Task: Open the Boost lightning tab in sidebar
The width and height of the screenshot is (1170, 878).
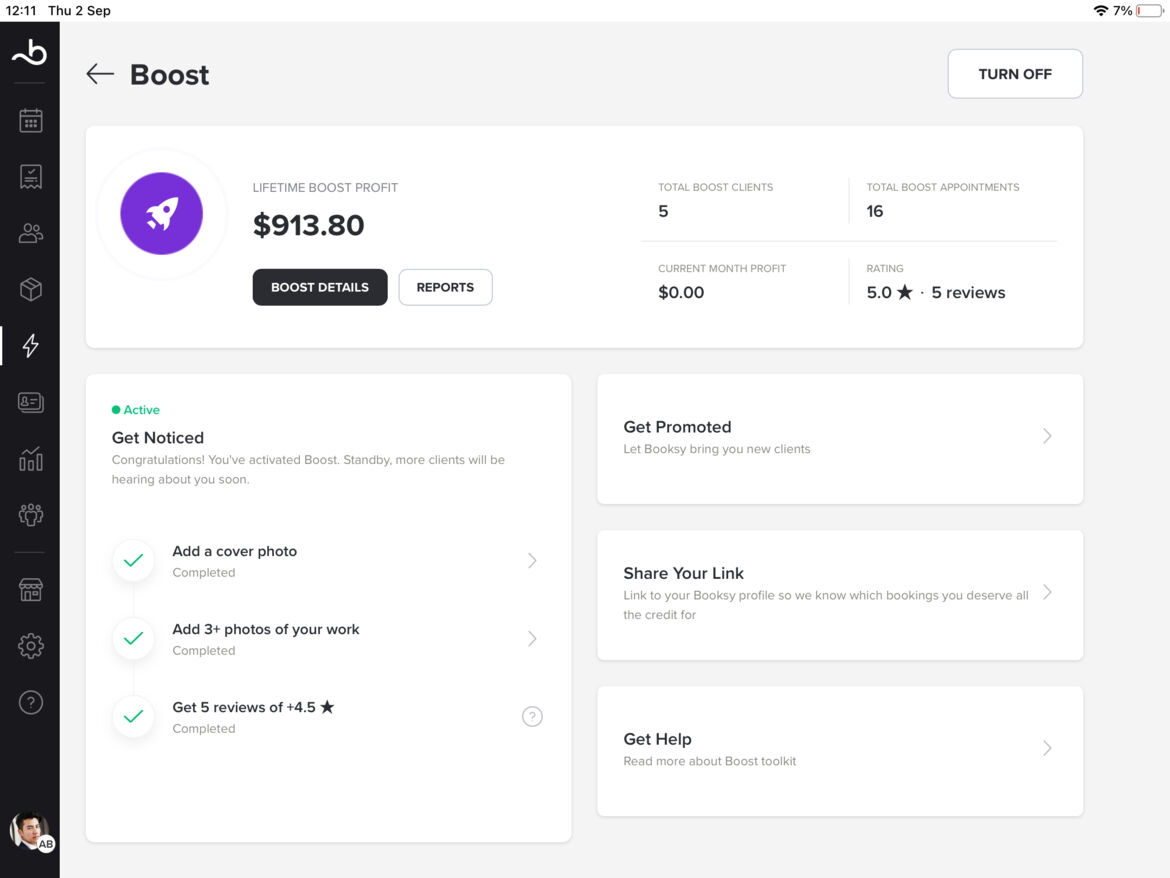Action: (31, 345)
